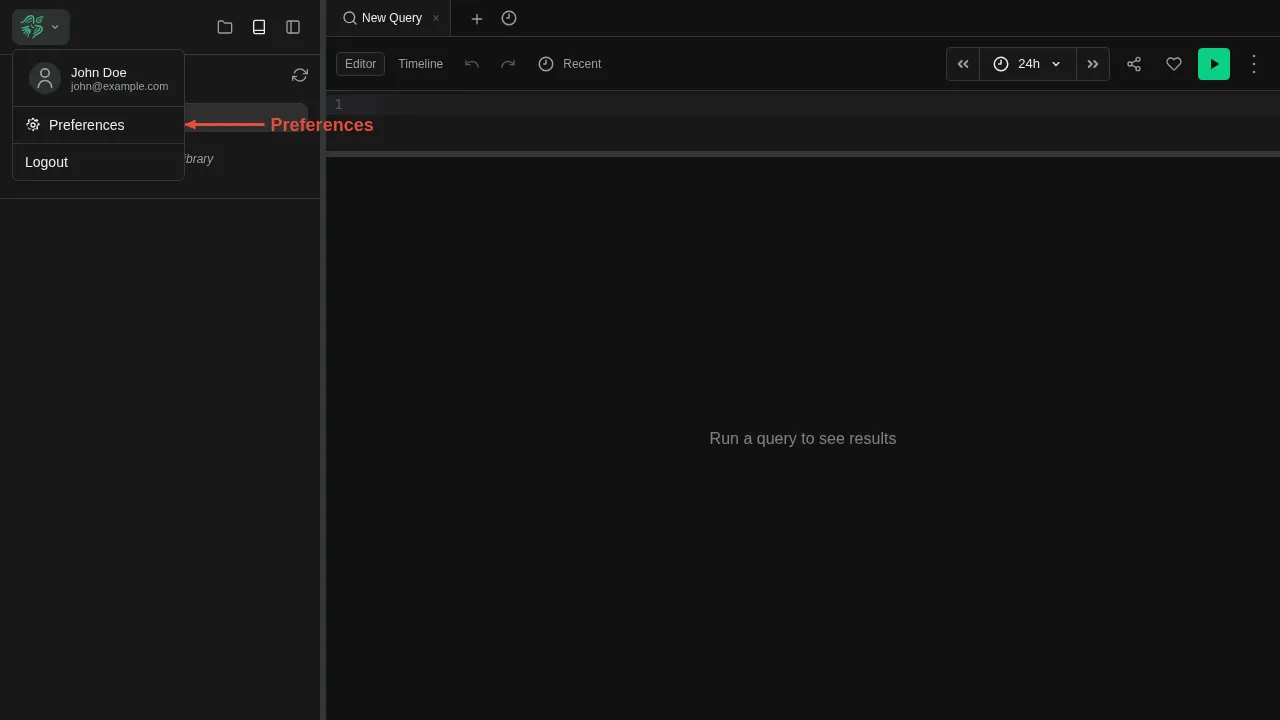Expand the 24h time range dropdown

coord(1028,64)
